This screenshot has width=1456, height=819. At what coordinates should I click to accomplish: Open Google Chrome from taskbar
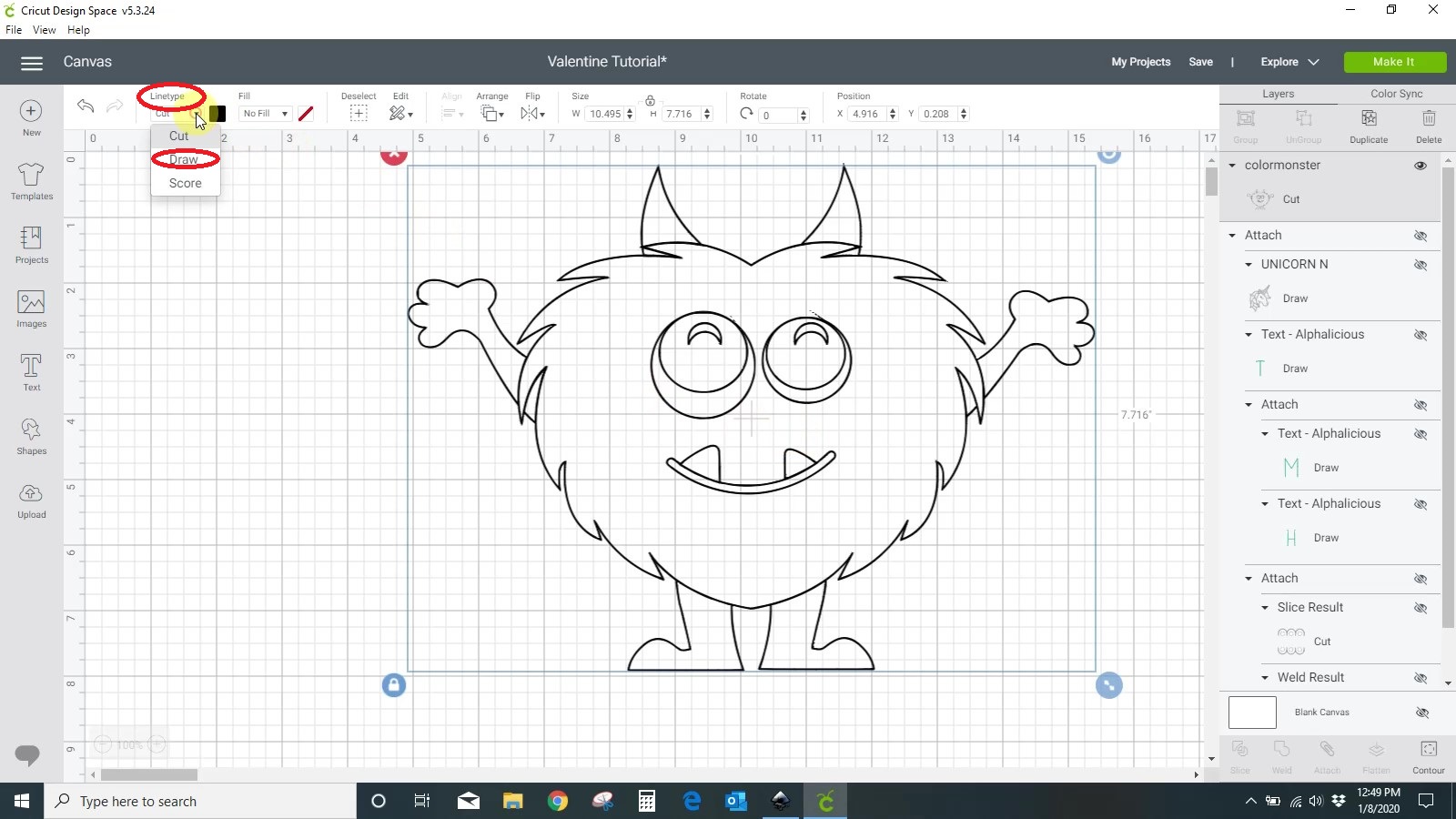click(x=558, y=801)
